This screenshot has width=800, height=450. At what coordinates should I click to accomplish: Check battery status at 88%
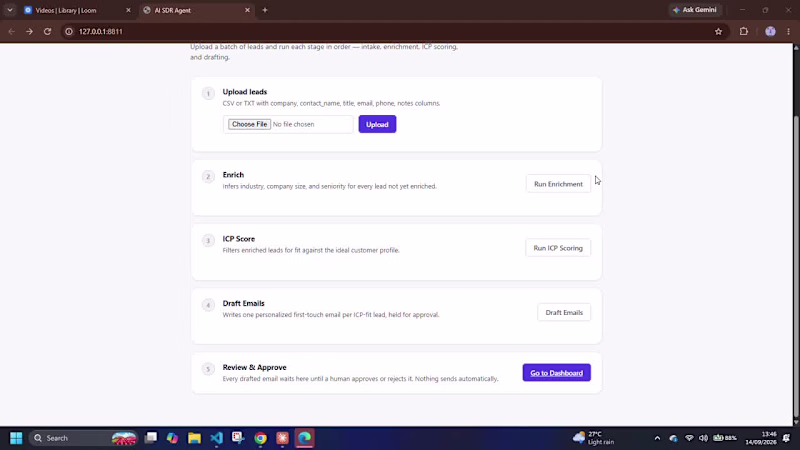(x=725, y=438)
